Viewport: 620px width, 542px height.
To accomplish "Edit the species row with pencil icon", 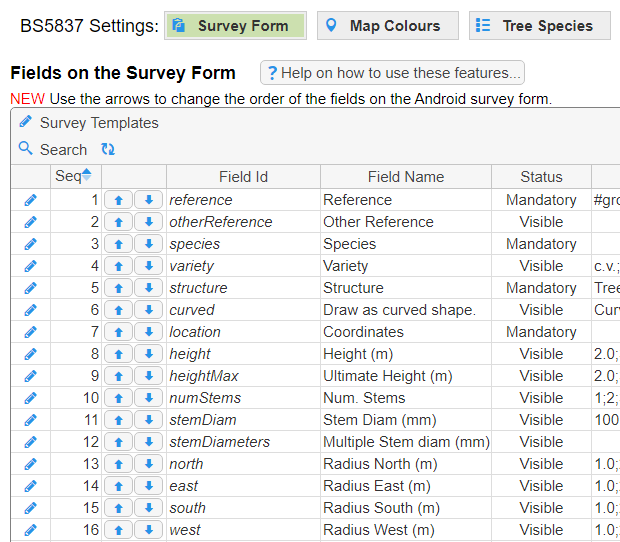I will (x=30, y=244).
